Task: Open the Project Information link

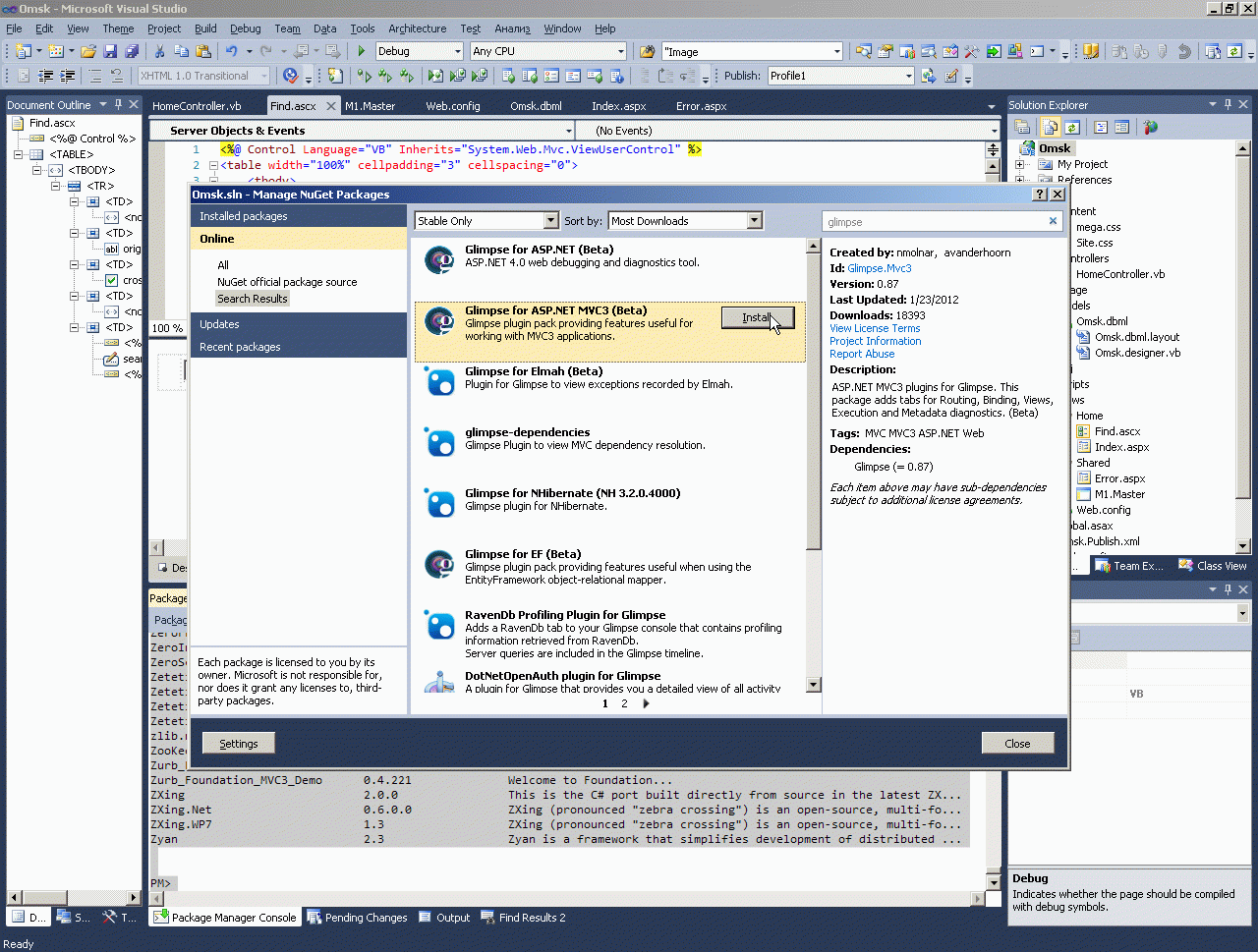Action: click(876, 341)
